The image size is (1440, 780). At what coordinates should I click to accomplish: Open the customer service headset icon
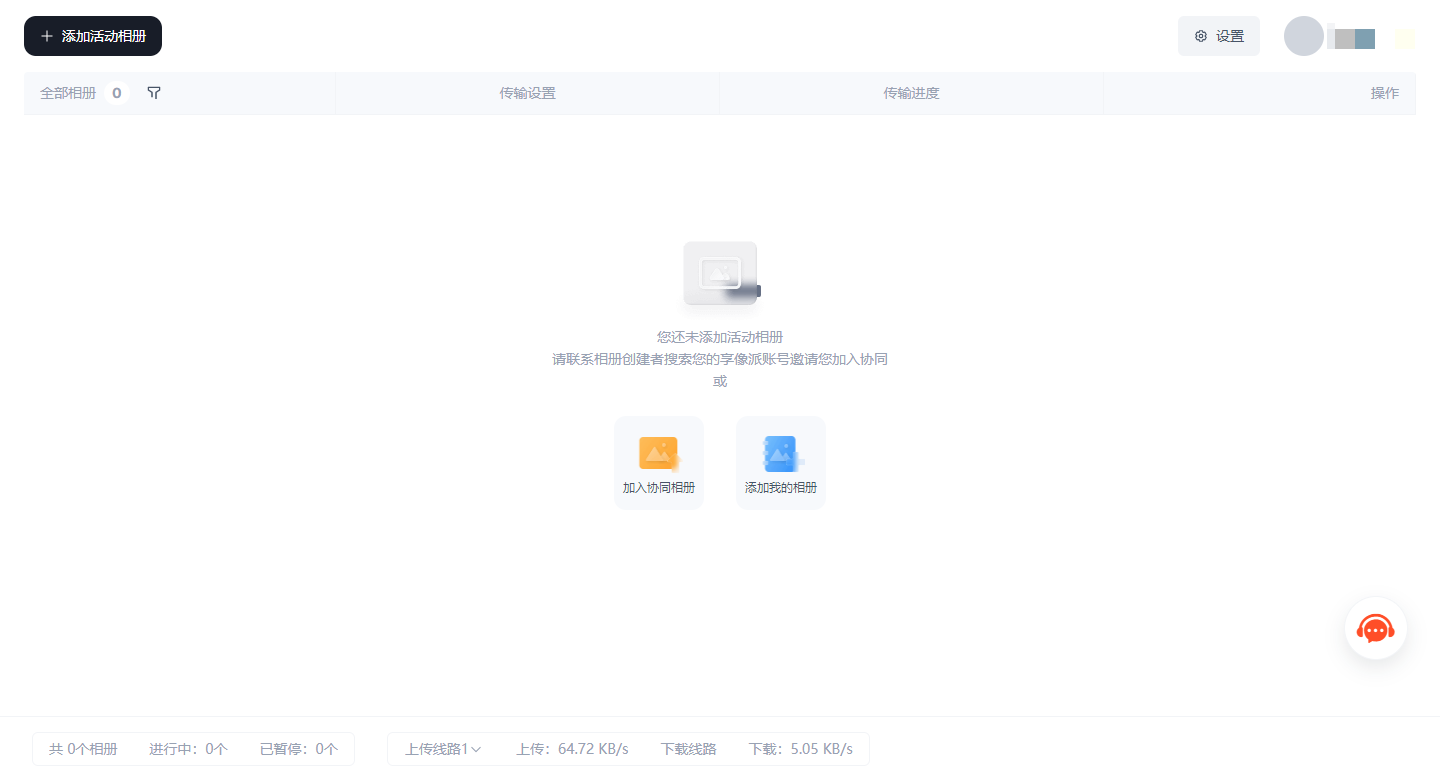(x=1376, y=628)
